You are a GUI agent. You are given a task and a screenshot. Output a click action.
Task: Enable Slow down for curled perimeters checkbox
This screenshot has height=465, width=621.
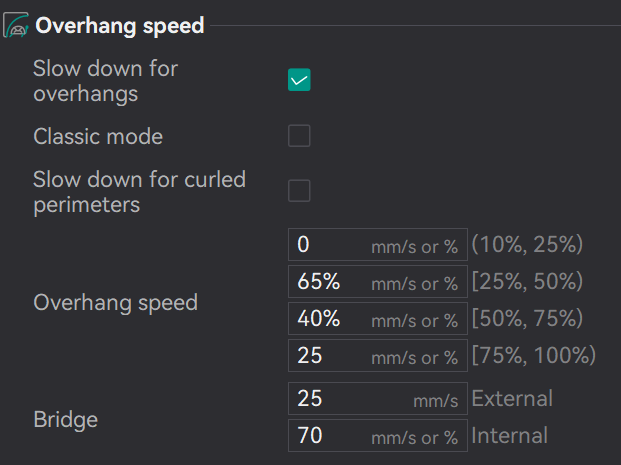point(299,190)
